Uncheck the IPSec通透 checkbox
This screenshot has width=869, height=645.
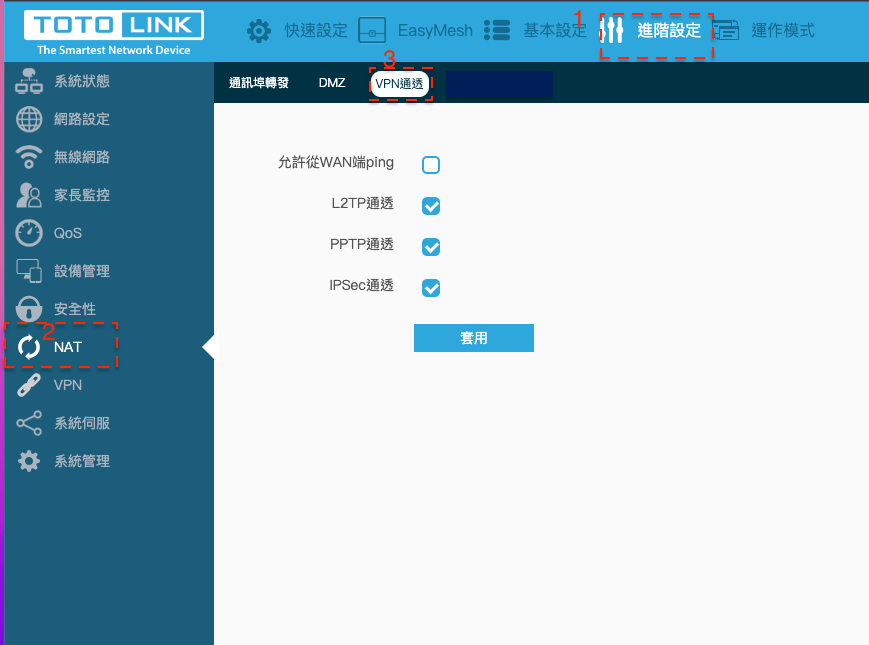click(431, 288)
